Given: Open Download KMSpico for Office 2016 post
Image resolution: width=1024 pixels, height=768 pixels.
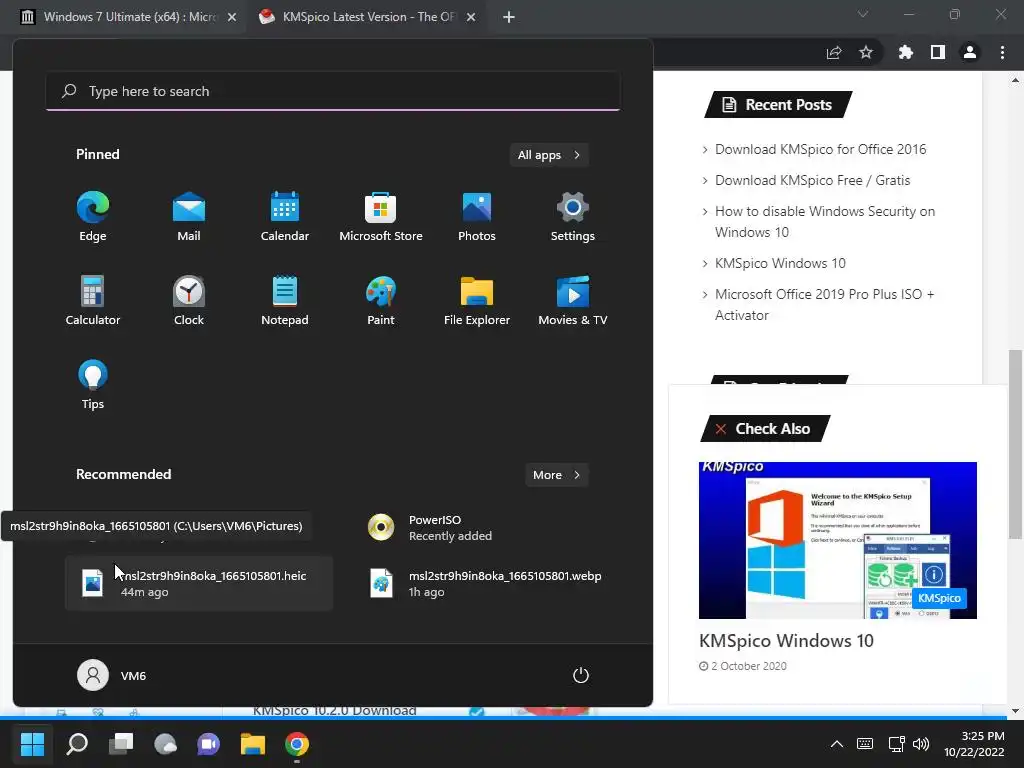Looking at the screenshot, I should 820,150.
